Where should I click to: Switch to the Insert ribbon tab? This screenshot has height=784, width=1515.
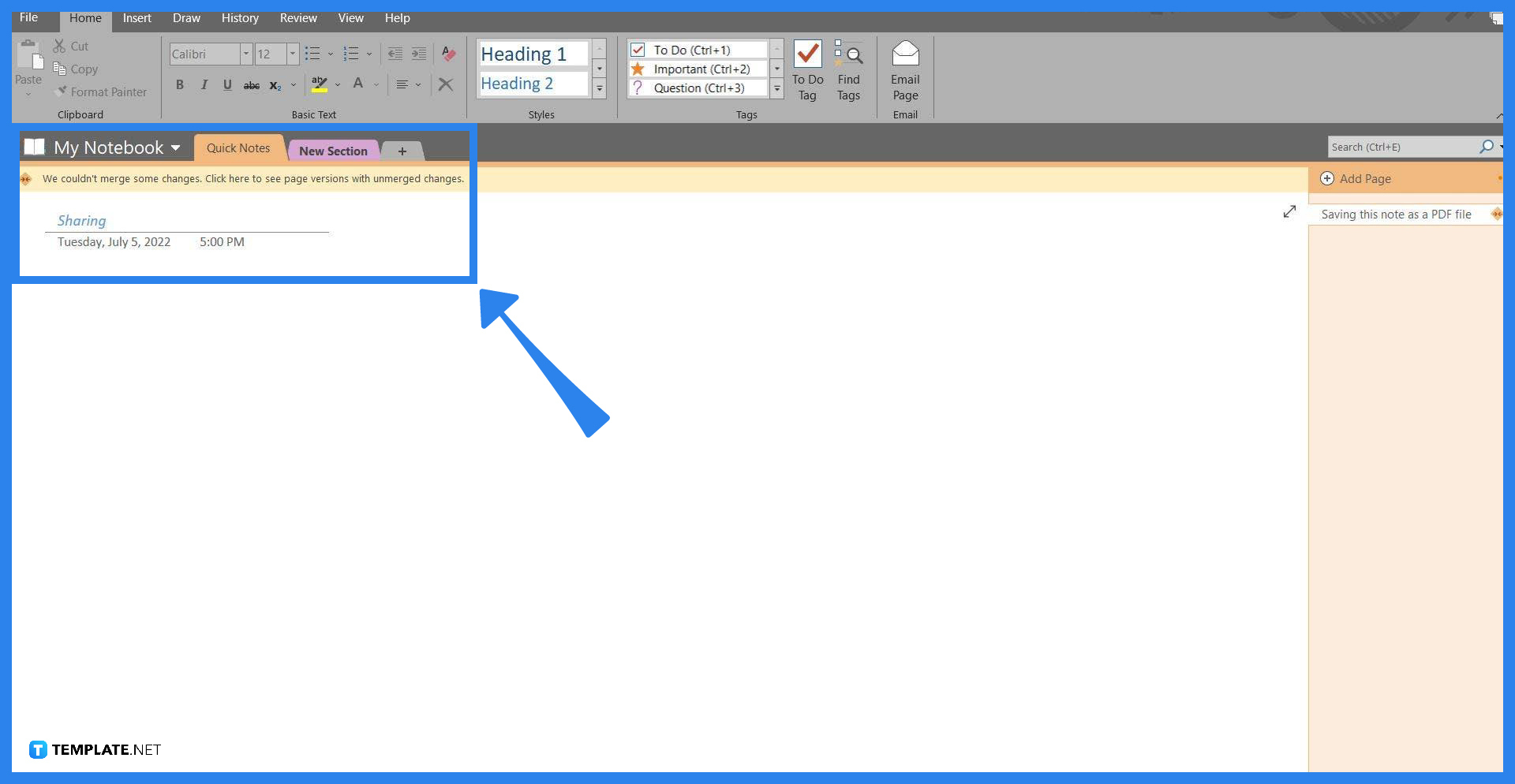137,17
